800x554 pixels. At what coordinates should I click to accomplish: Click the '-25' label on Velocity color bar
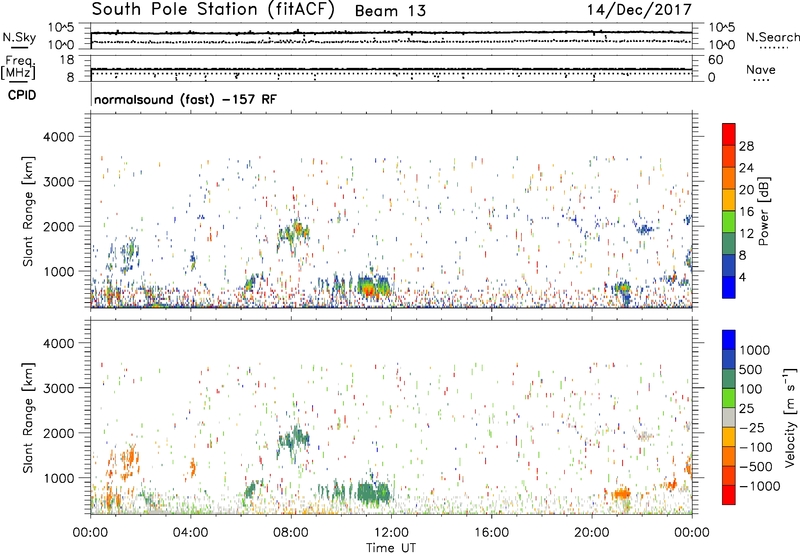(x=752, y=428)
